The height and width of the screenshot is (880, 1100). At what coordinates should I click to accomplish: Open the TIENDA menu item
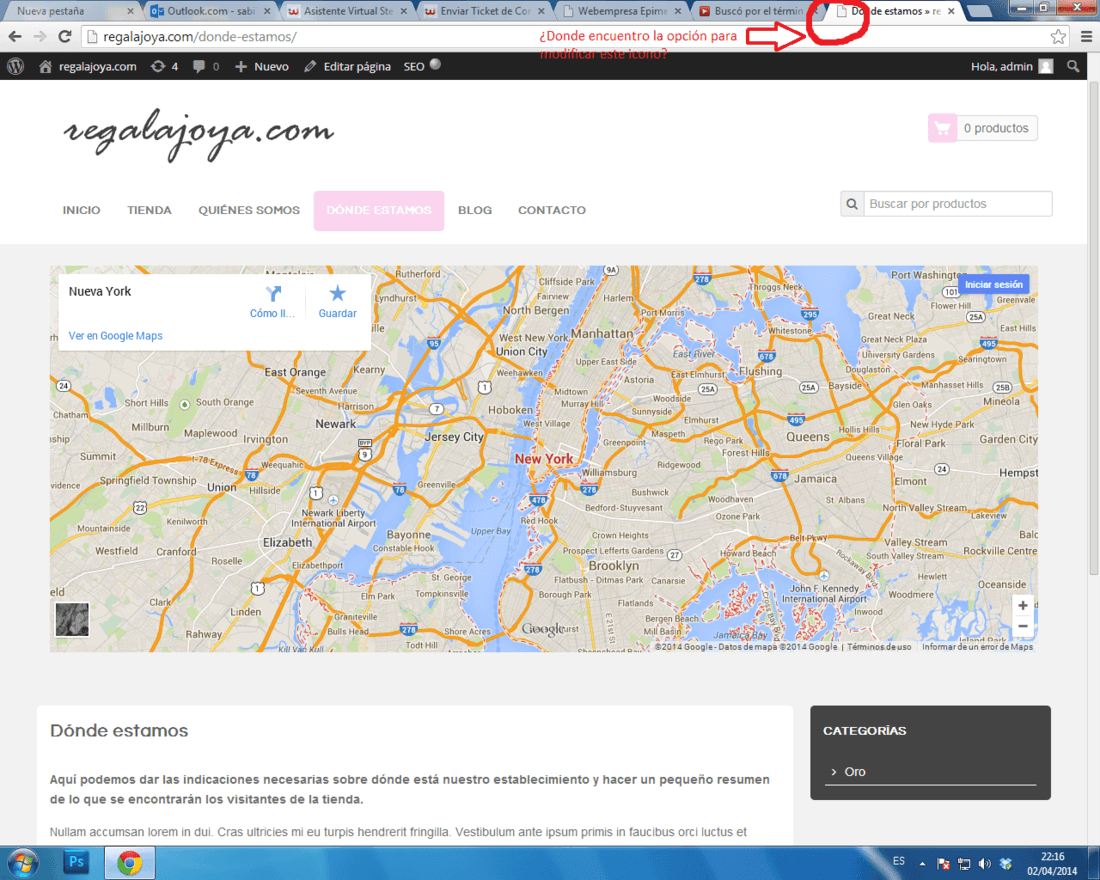coord(149,210)
